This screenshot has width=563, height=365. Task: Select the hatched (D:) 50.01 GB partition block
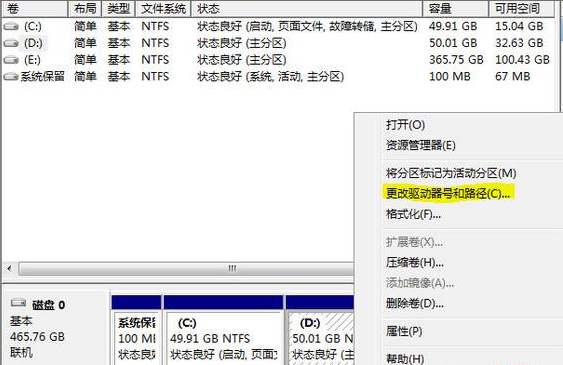320,329
